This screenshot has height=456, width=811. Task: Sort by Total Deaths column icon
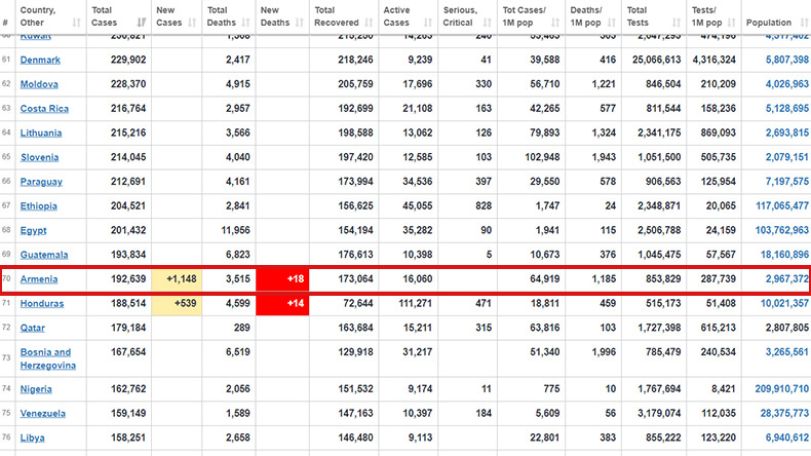pyautogui.click(x=246, y=22)
